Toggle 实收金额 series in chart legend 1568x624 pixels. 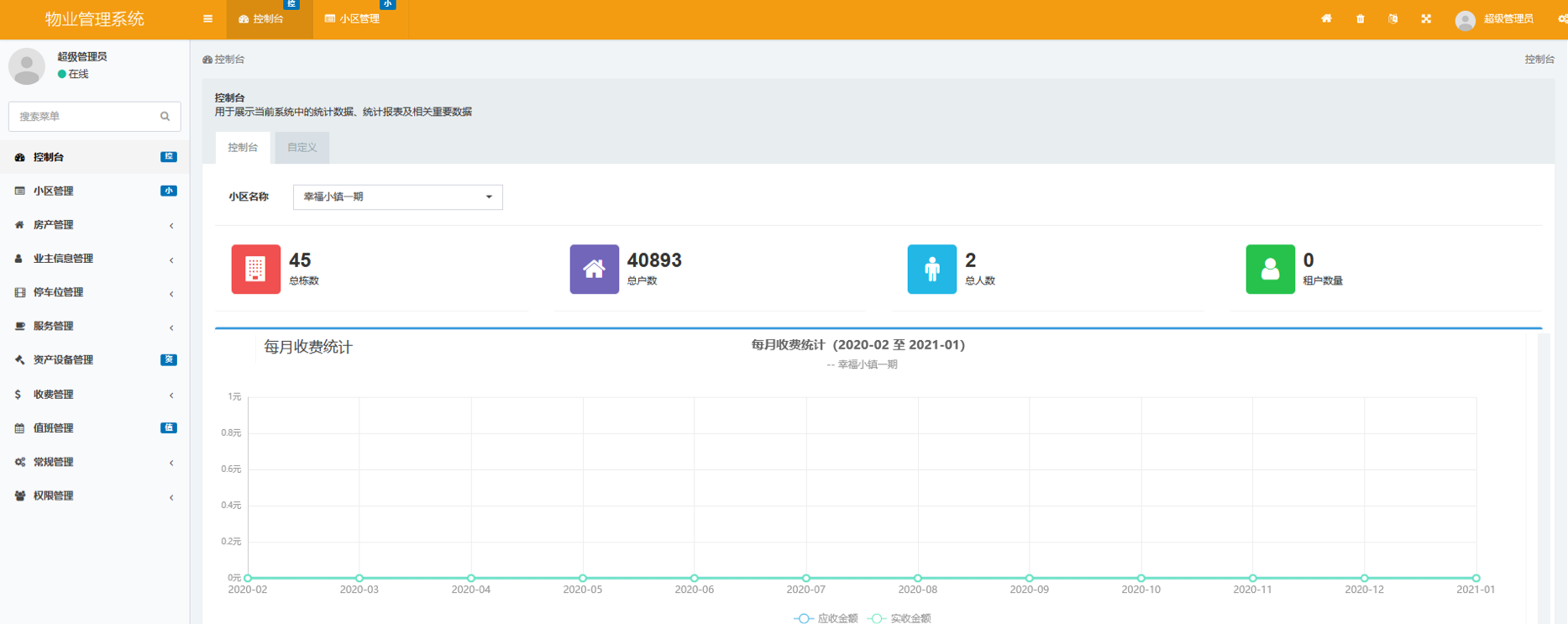point(899,618)
